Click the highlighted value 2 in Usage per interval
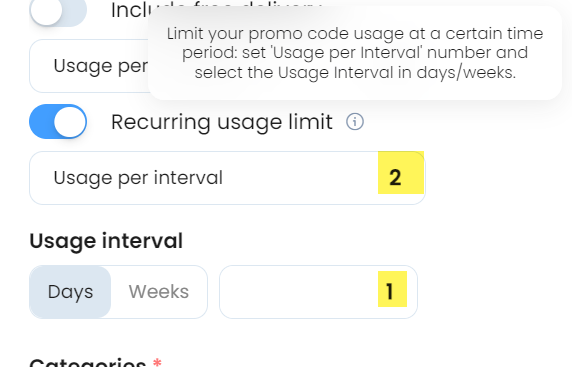Screen dimensions: 572x367 pos(401,173)
